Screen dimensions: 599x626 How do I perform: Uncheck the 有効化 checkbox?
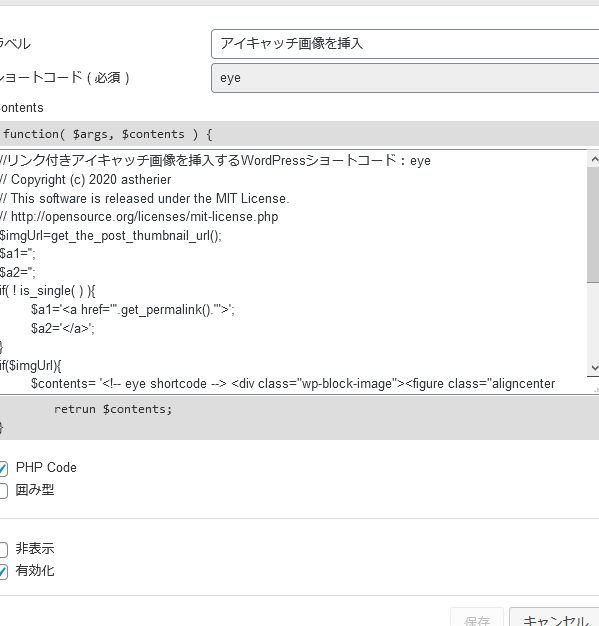click(3, 572)
